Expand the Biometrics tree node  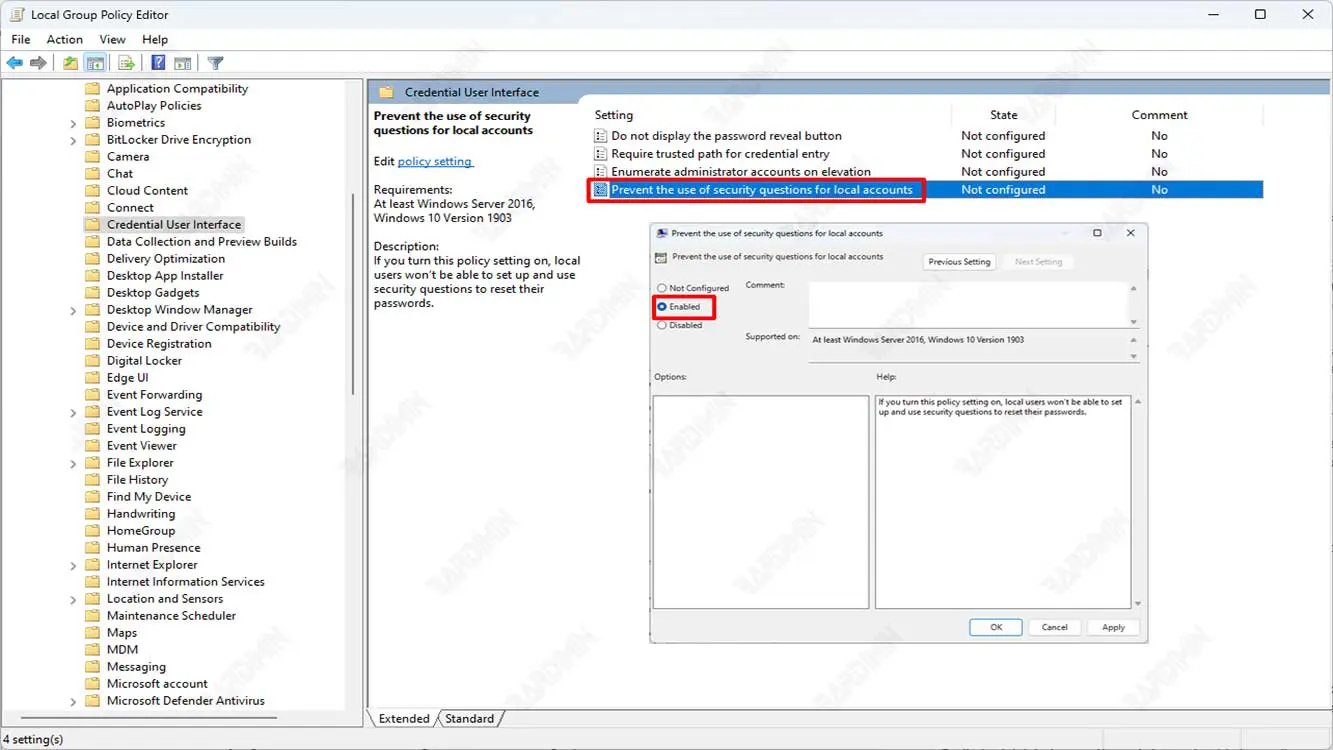pos(73,124)
